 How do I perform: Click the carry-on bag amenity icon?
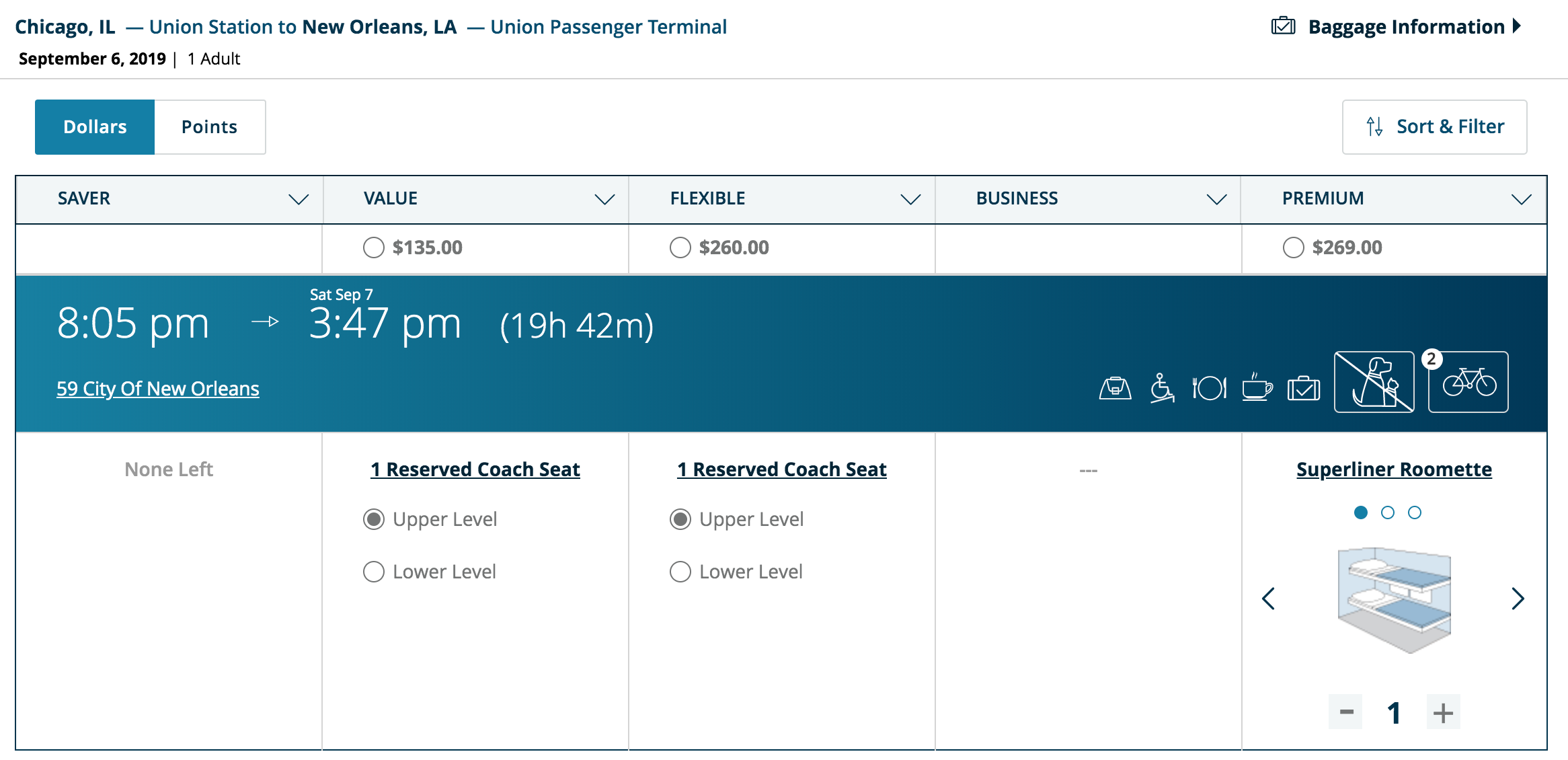pos(1115,388)
